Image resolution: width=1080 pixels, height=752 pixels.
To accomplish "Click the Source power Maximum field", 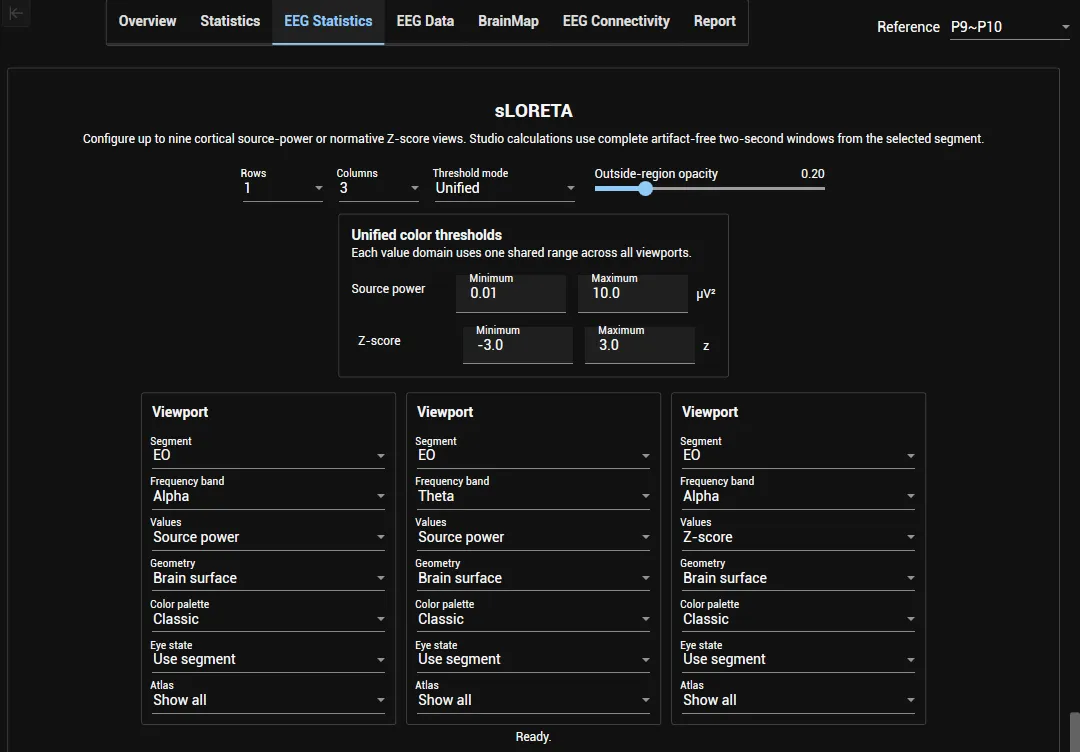I will (x=633, y=293).
